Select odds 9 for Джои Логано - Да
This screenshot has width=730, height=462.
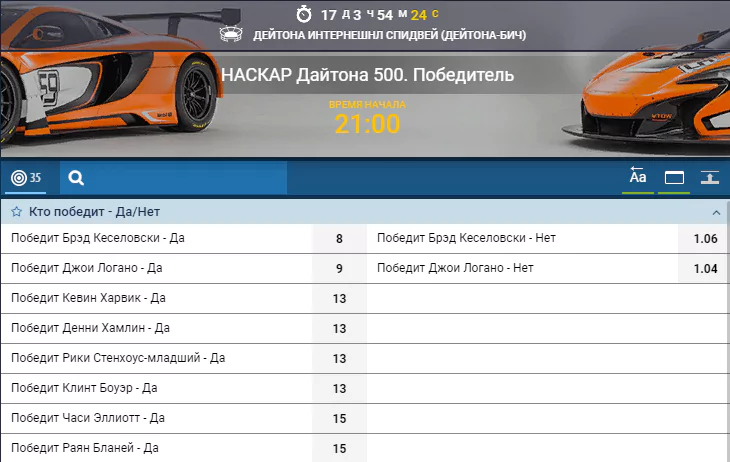[x=339, y=269]
